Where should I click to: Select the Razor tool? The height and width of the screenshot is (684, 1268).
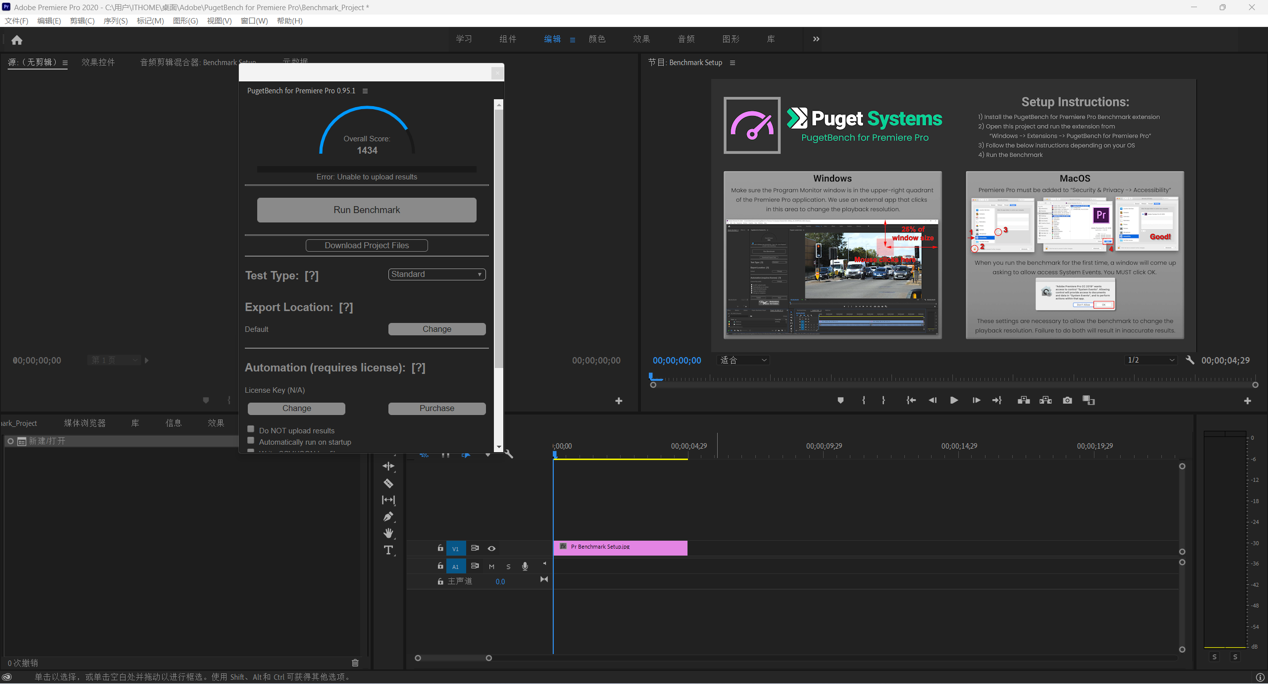(x=389, y=483)
